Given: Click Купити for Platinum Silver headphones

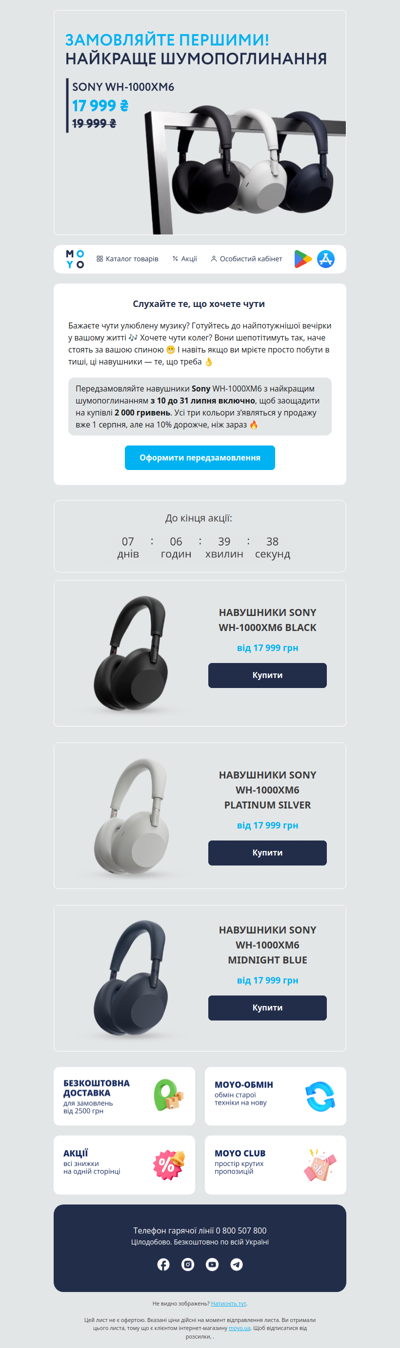Looking at the screenshot, I should (x=267, y=853).
